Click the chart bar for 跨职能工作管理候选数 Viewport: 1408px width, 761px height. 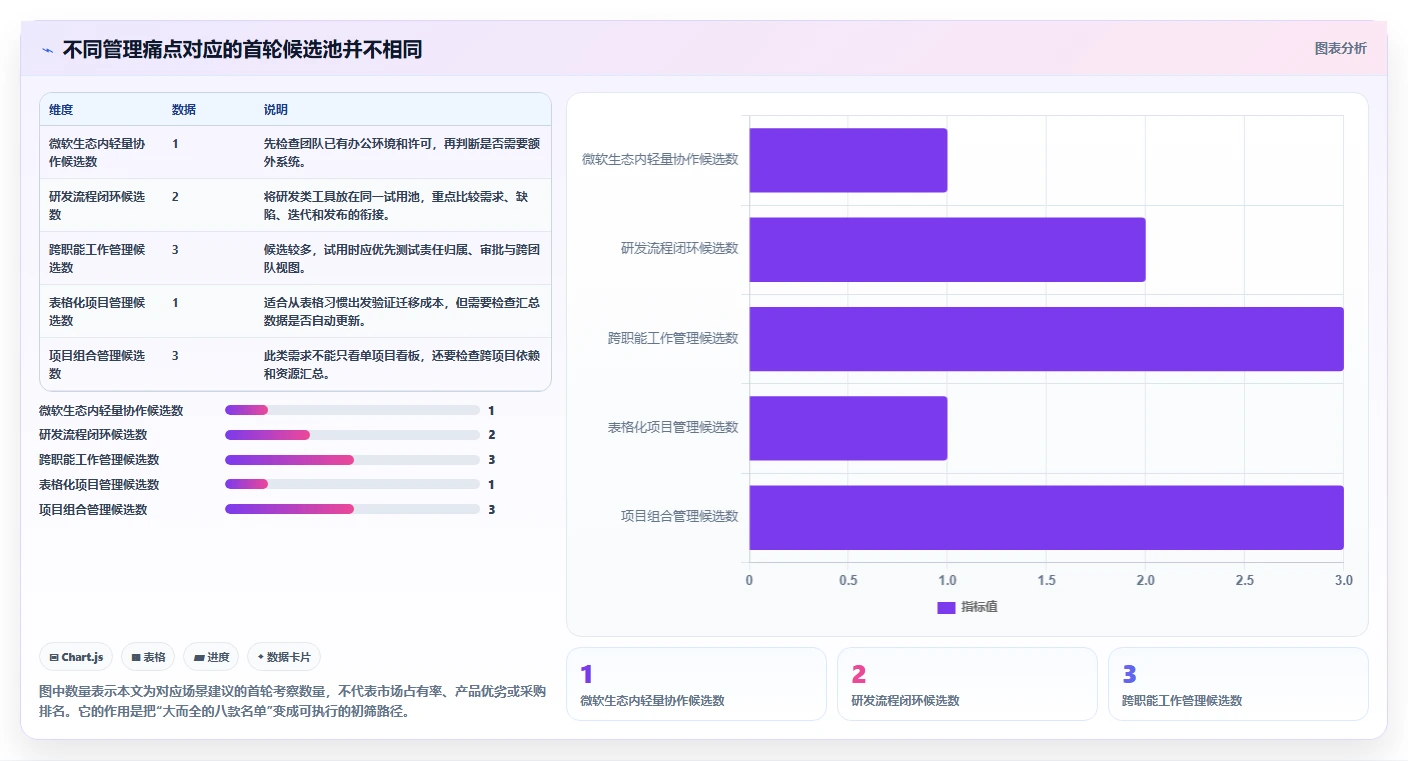(x=1046, y=339)
